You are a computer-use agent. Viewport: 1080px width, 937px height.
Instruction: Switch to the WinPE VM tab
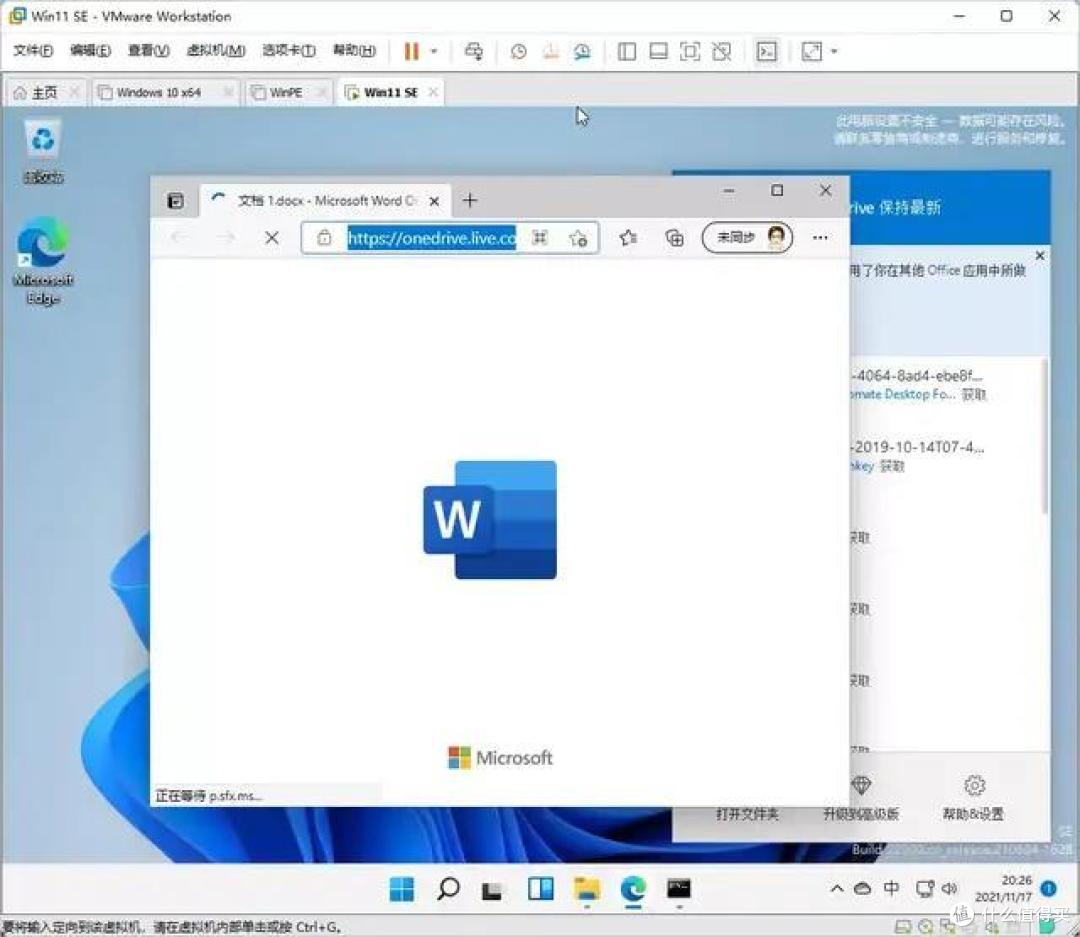click(284, 92)
